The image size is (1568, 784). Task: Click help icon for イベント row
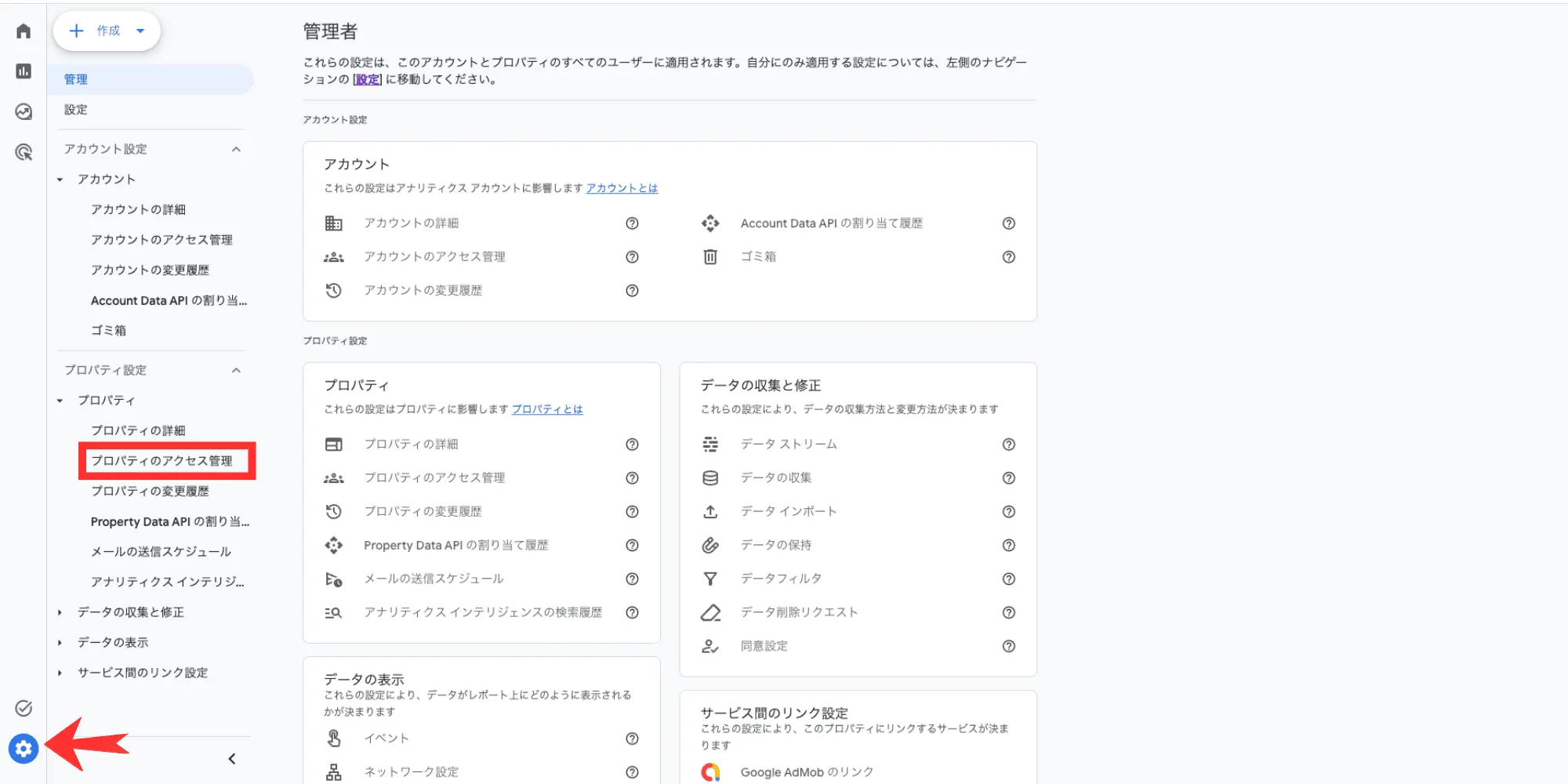[632, 739]
